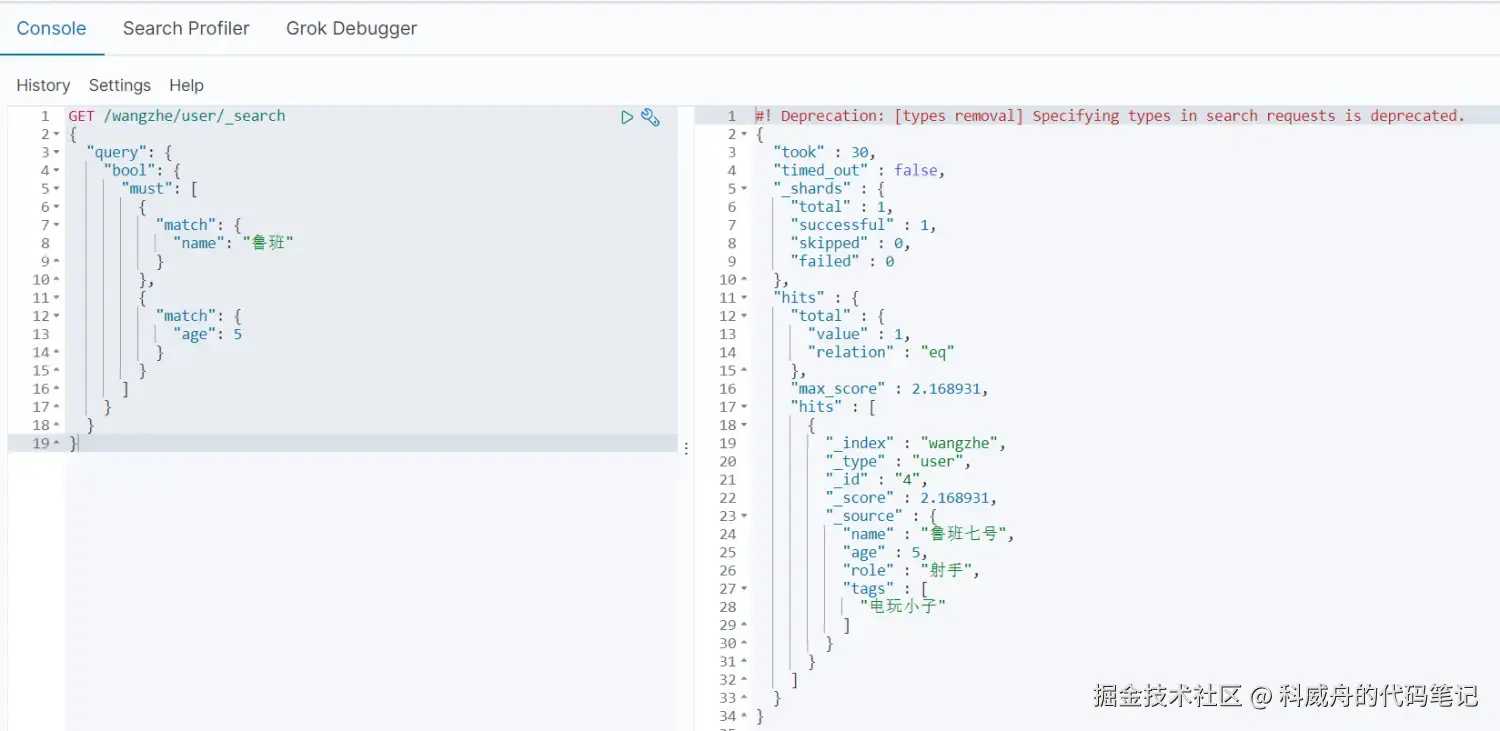This screenshot has height=731, width=1500.
Task: Click the "name" : "鲁班七号" line
Action: coord(928,534)
